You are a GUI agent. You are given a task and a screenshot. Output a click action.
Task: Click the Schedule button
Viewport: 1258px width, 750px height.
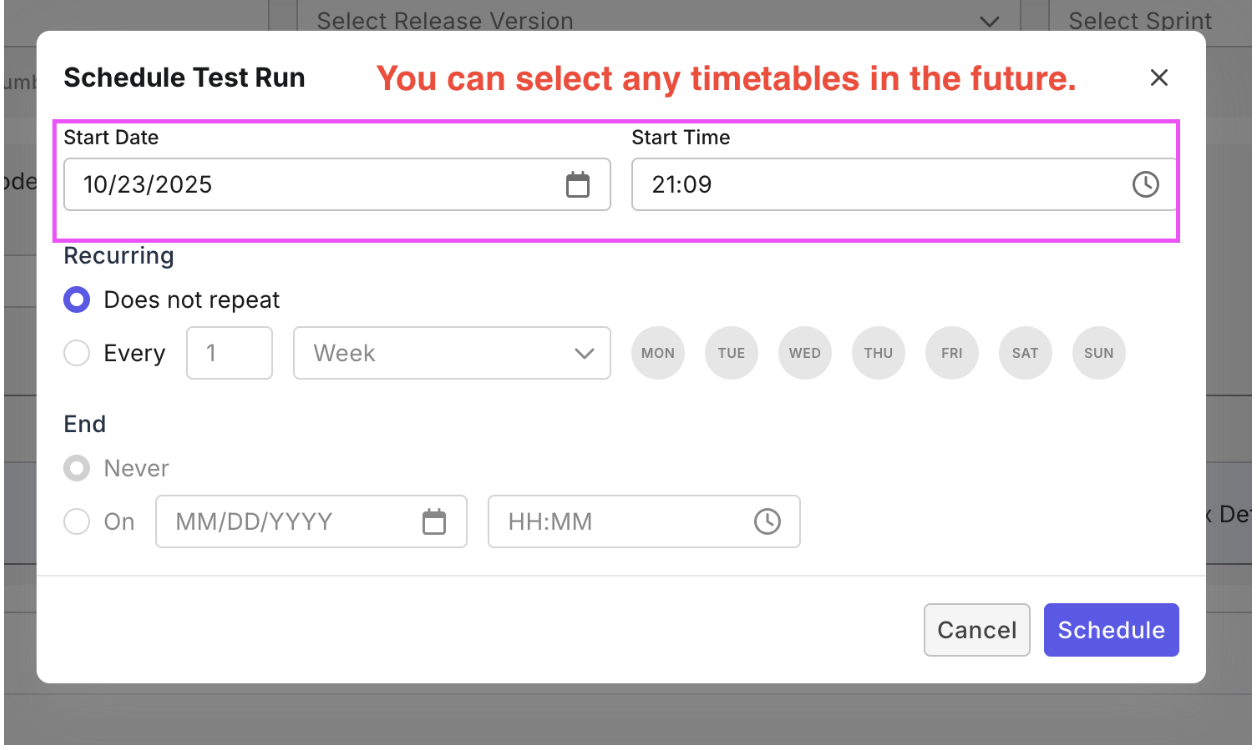tap(1111, 630)
